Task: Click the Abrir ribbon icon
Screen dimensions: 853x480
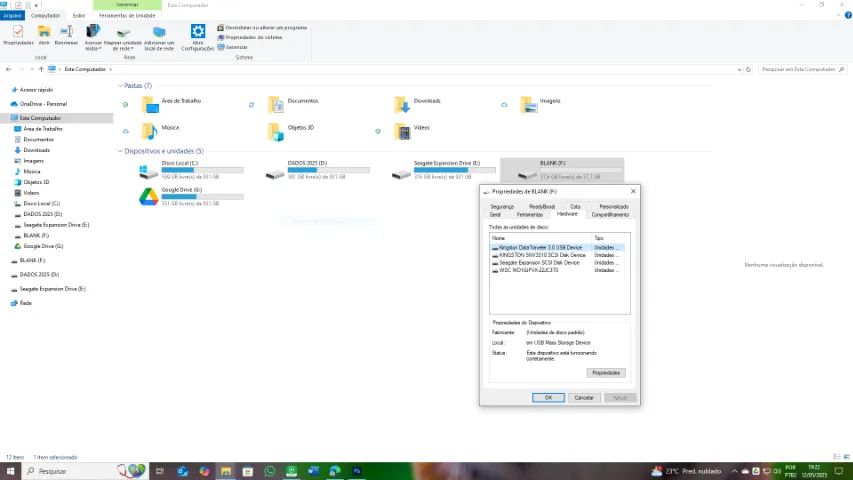Action: click(x=44, y=35)
